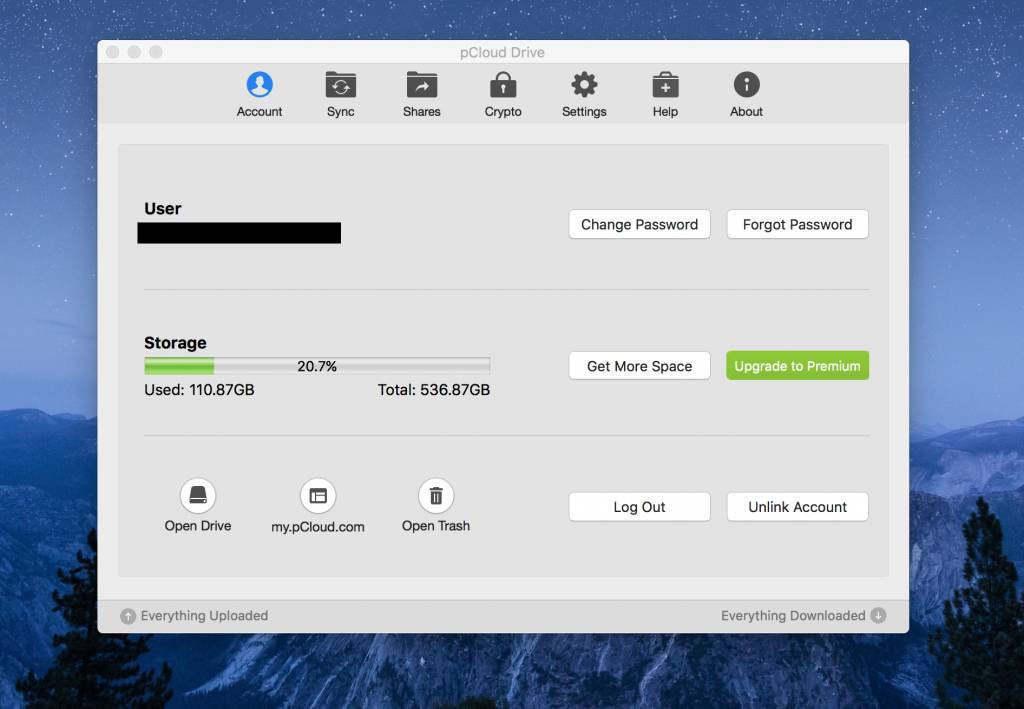Select the "Total: 536.87GB" text

coord(434,390)
